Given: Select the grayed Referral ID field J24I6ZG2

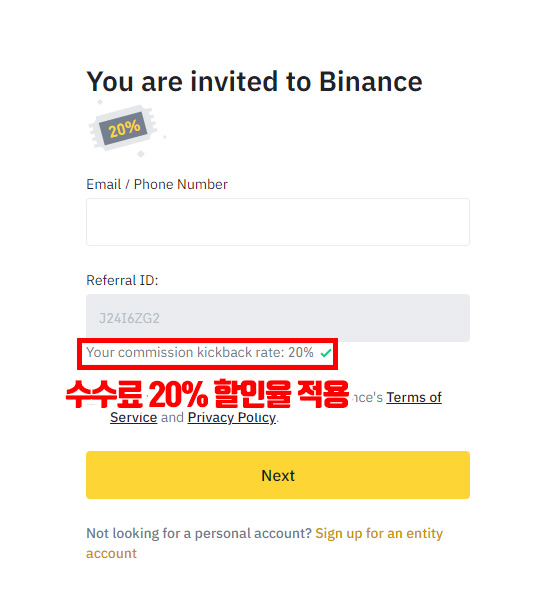Looking at the screenshot, I should (278, 318).
